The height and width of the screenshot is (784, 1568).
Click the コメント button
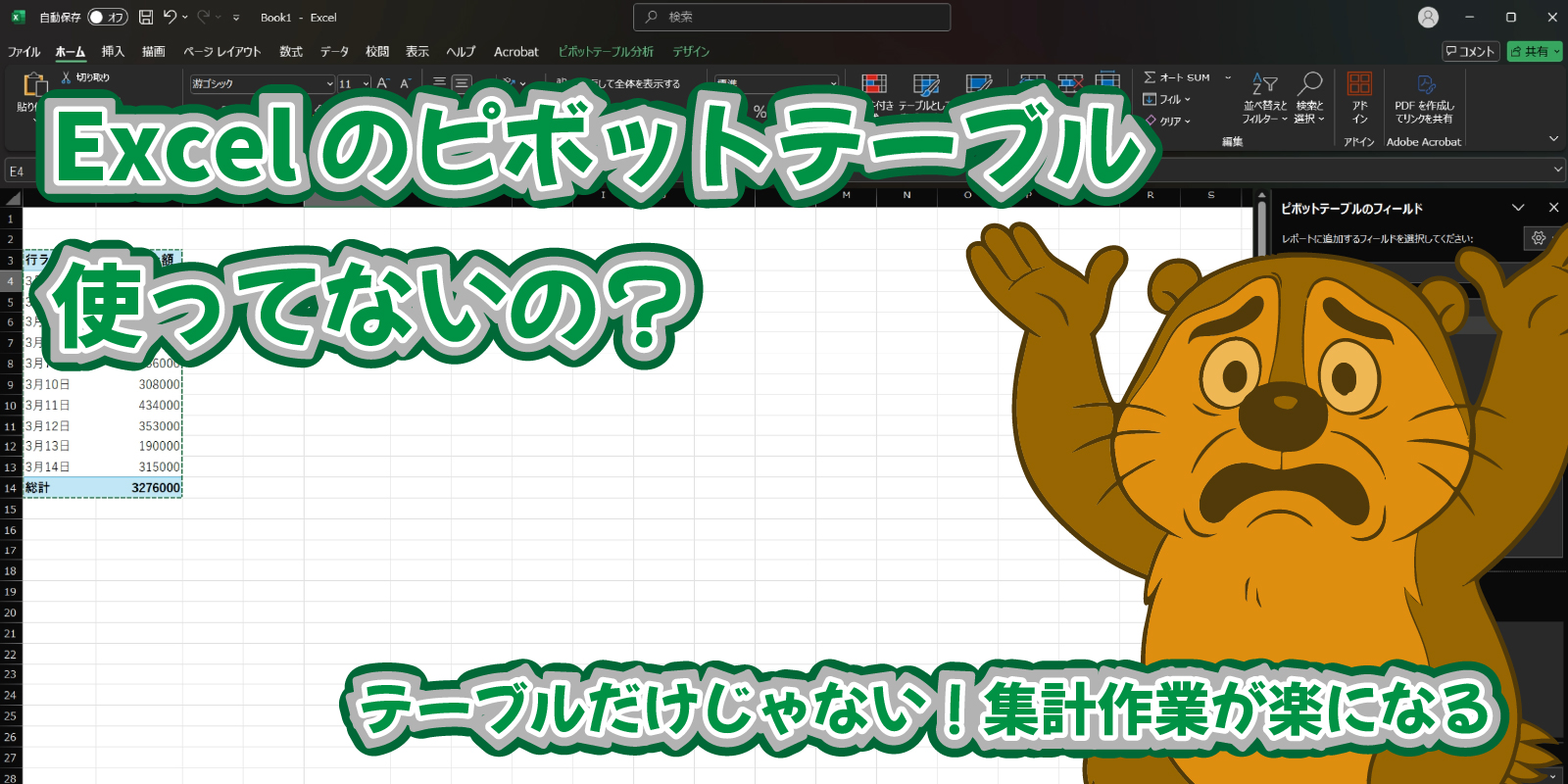[1470, 52]
